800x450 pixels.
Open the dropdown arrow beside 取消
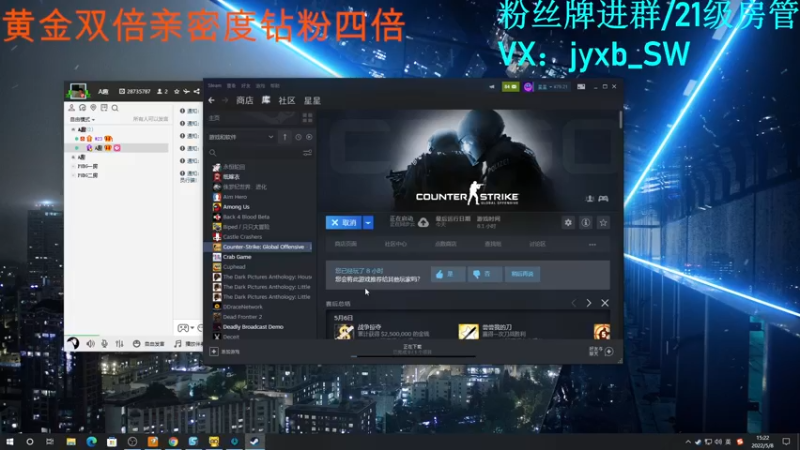pos(368,222)
